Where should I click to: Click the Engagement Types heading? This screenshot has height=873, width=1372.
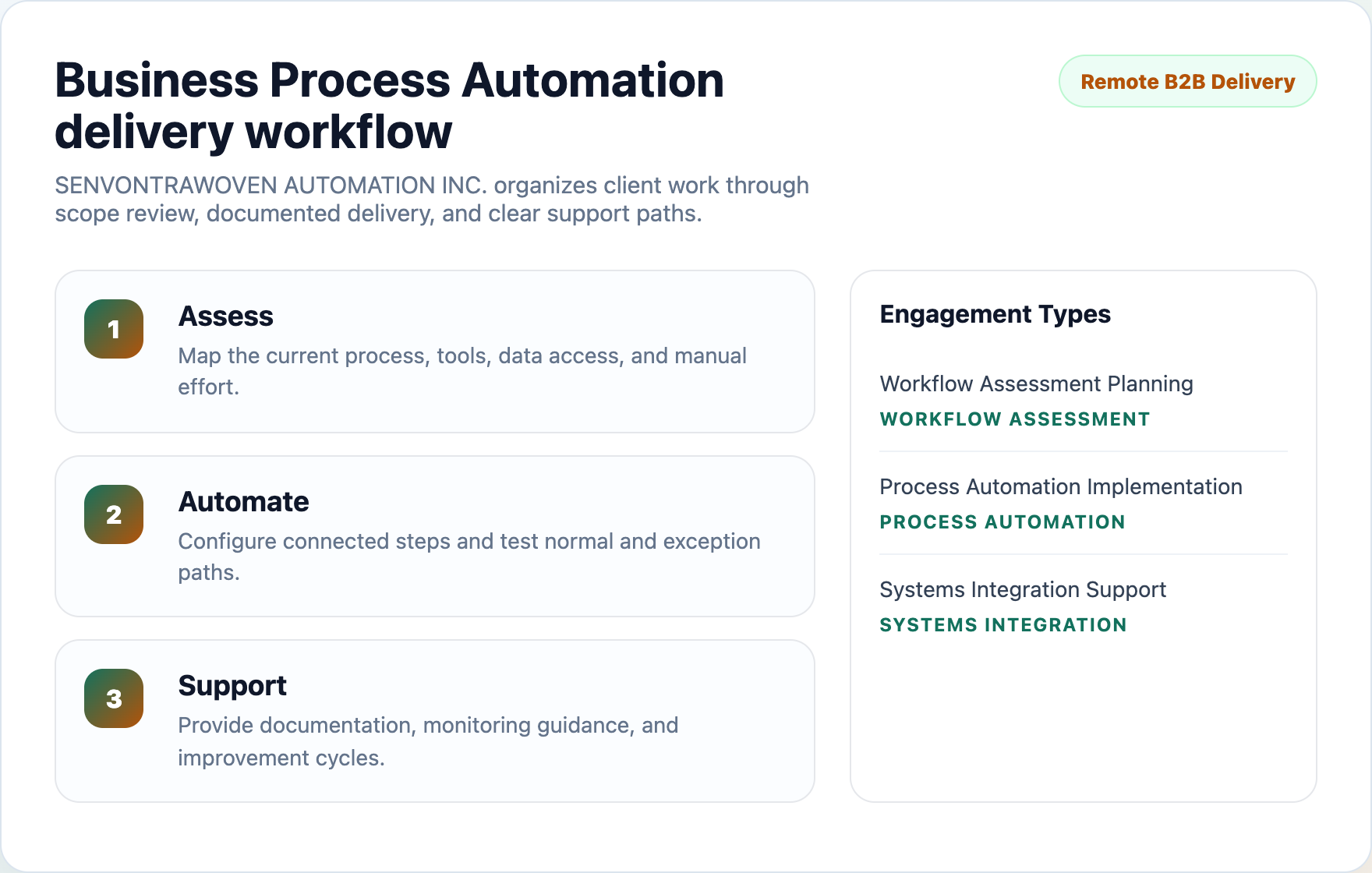(x=995, y=314)
